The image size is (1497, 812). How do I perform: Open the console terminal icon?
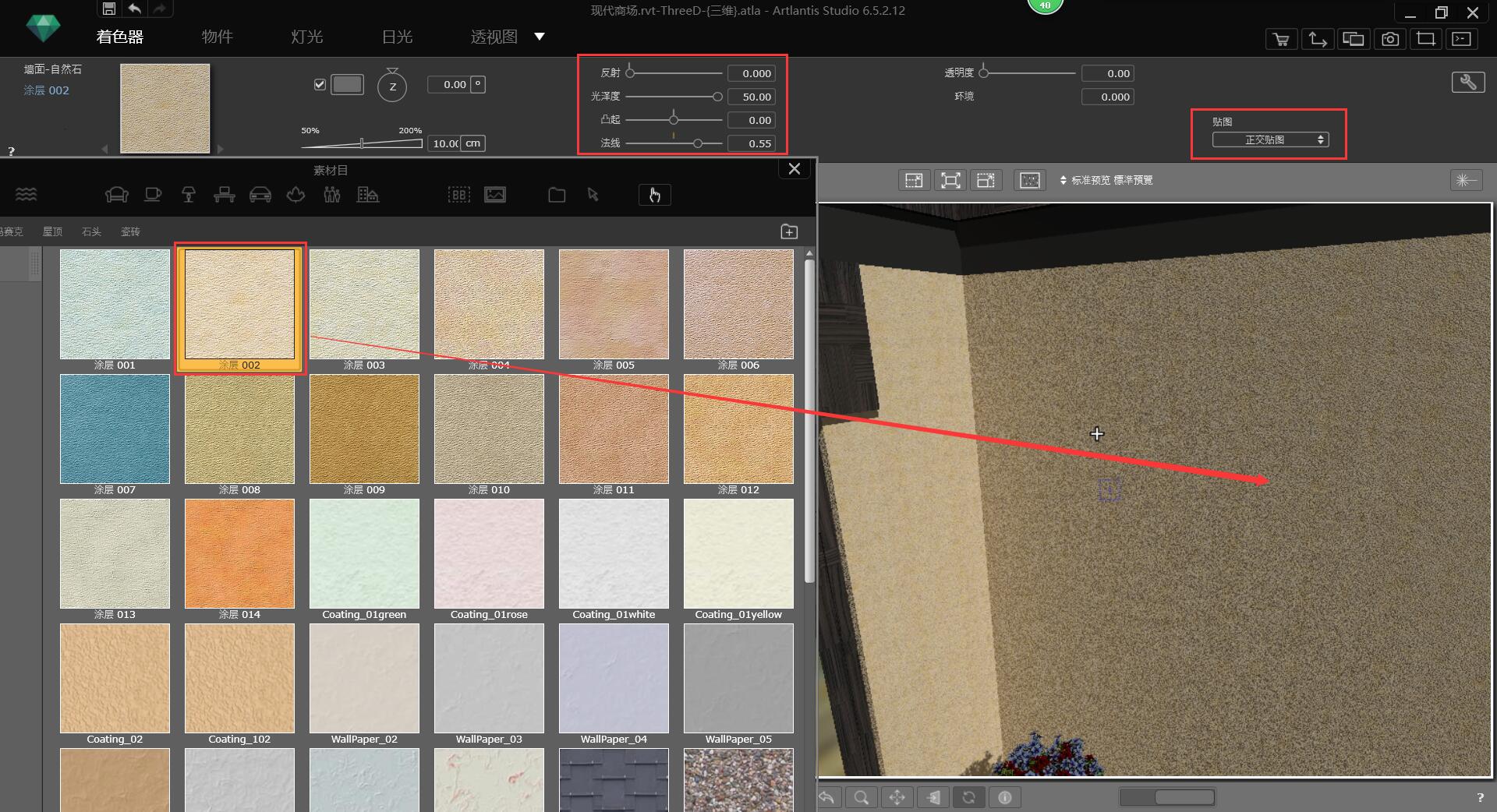[1462, 39]
